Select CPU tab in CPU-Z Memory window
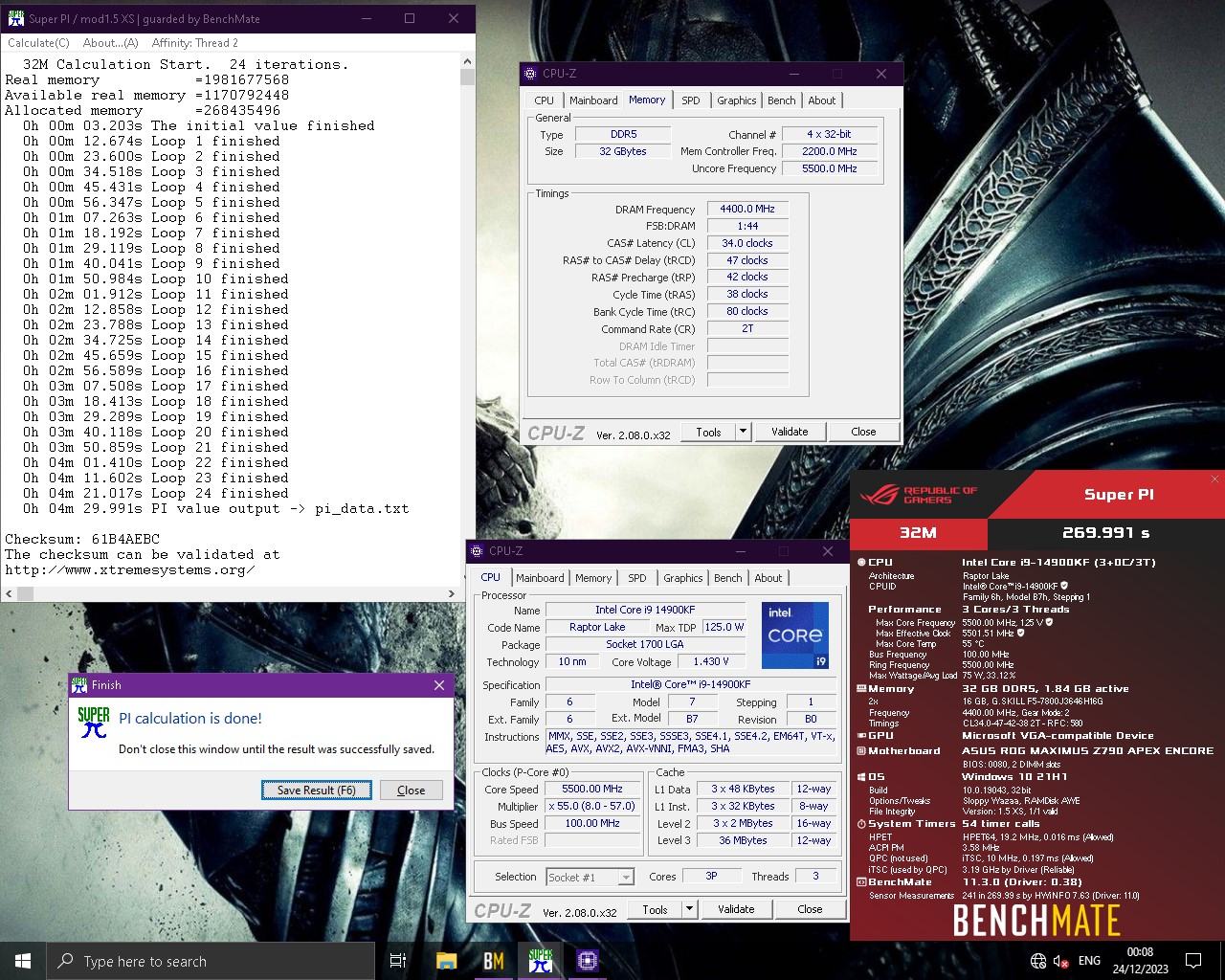The width and height of the screenshot is (1225, 980). (545, 100)
